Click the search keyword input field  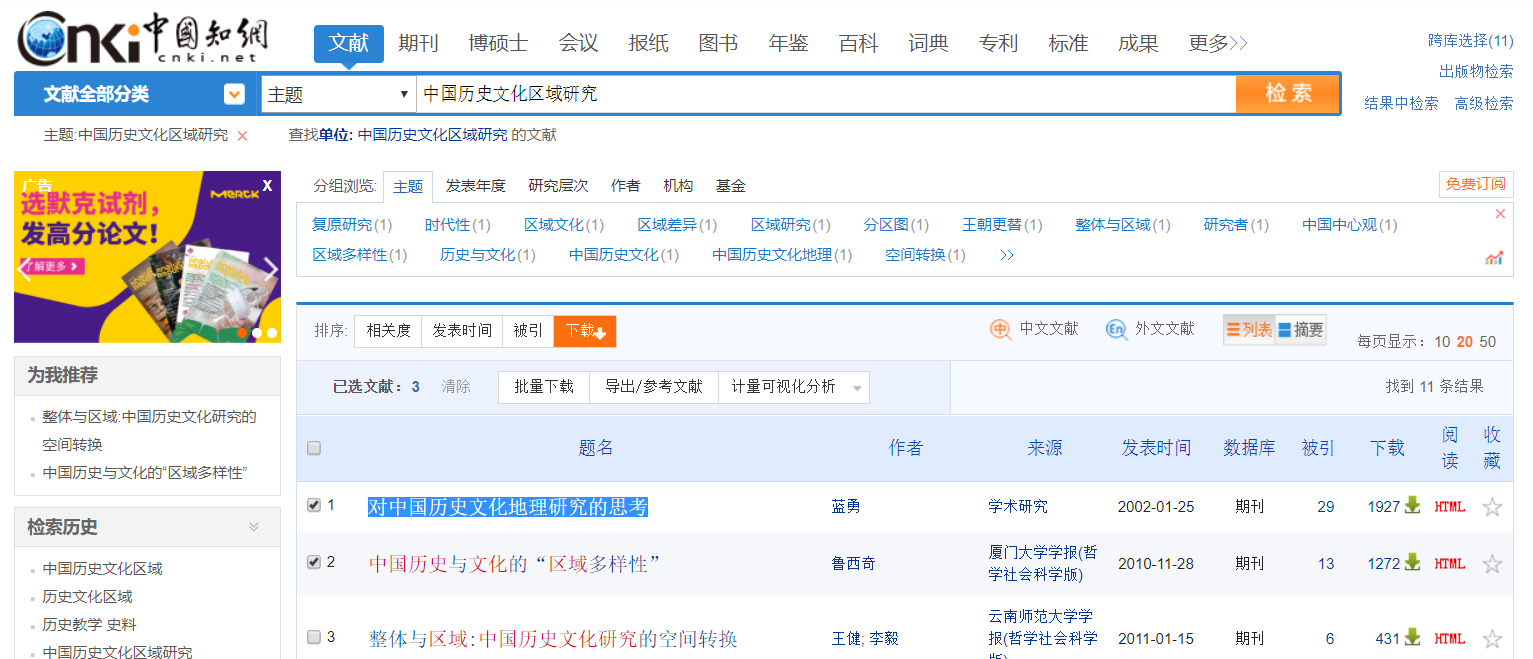coord(825,94)
